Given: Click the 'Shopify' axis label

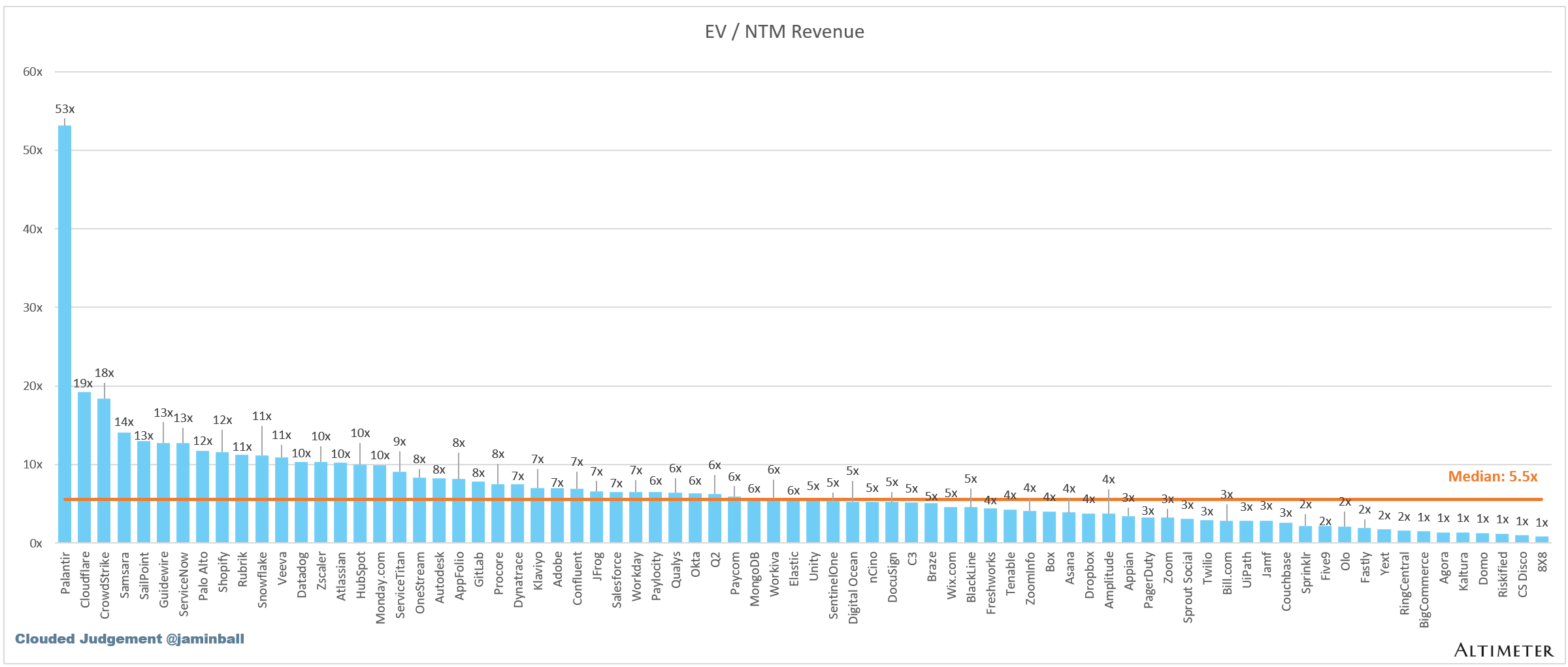Looking at the screenshot, I should tap(222, 572).
